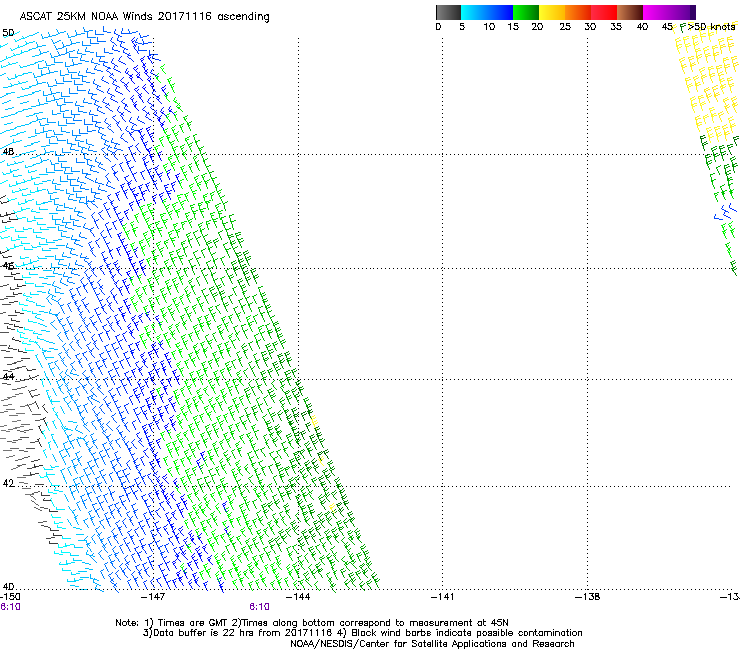The width and height of the screenshot is (740, 650).
Task: Click the longitude label "-141"
Action: click(442, 597)
